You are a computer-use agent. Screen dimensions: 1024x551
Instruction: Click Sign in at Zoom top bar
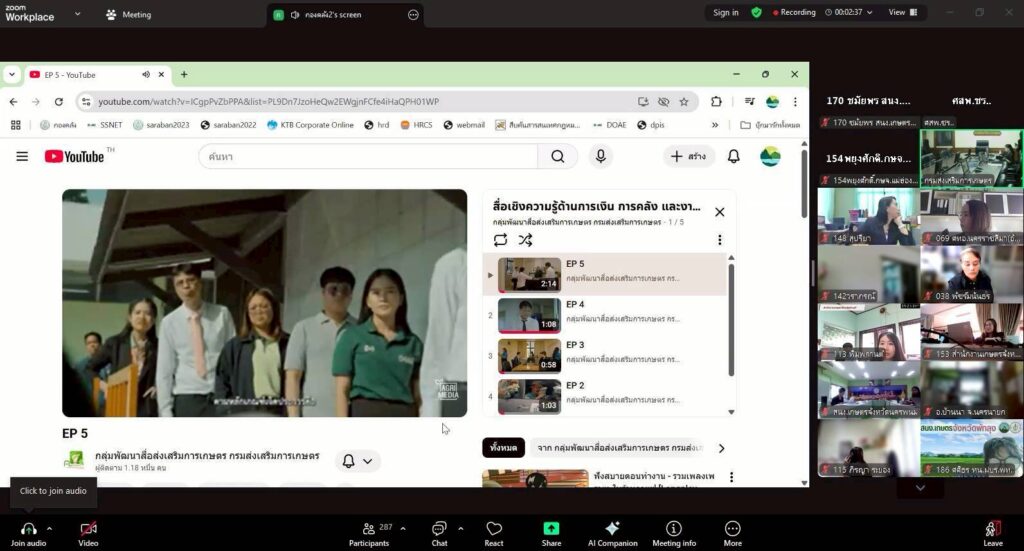[726, 12]
